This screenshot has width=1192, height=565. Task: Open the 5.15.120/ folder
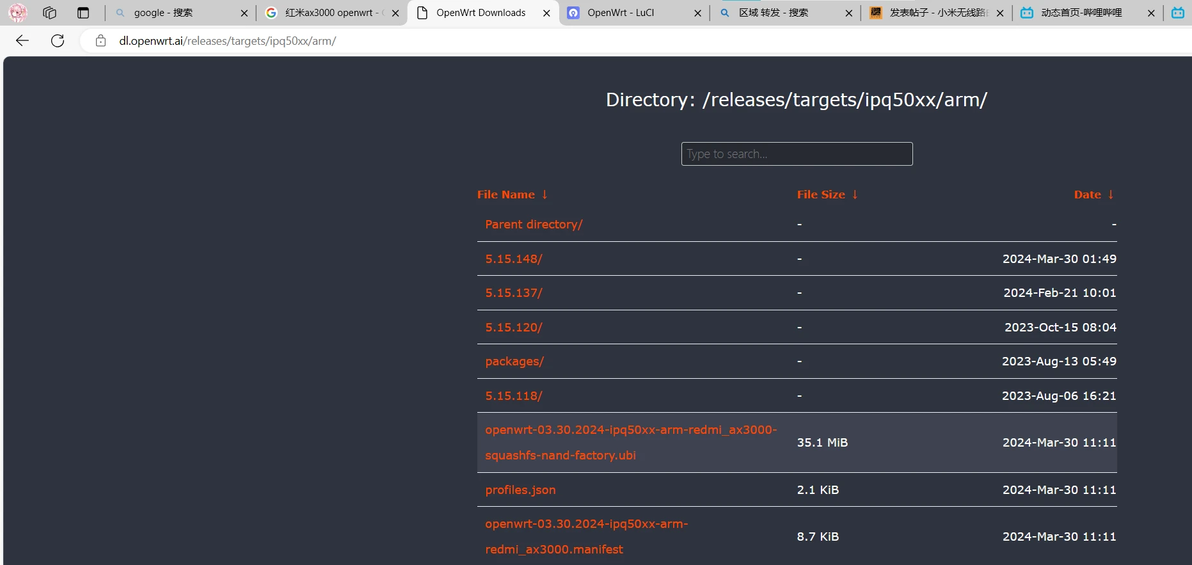pyautogui.click(x=514, y=327)
